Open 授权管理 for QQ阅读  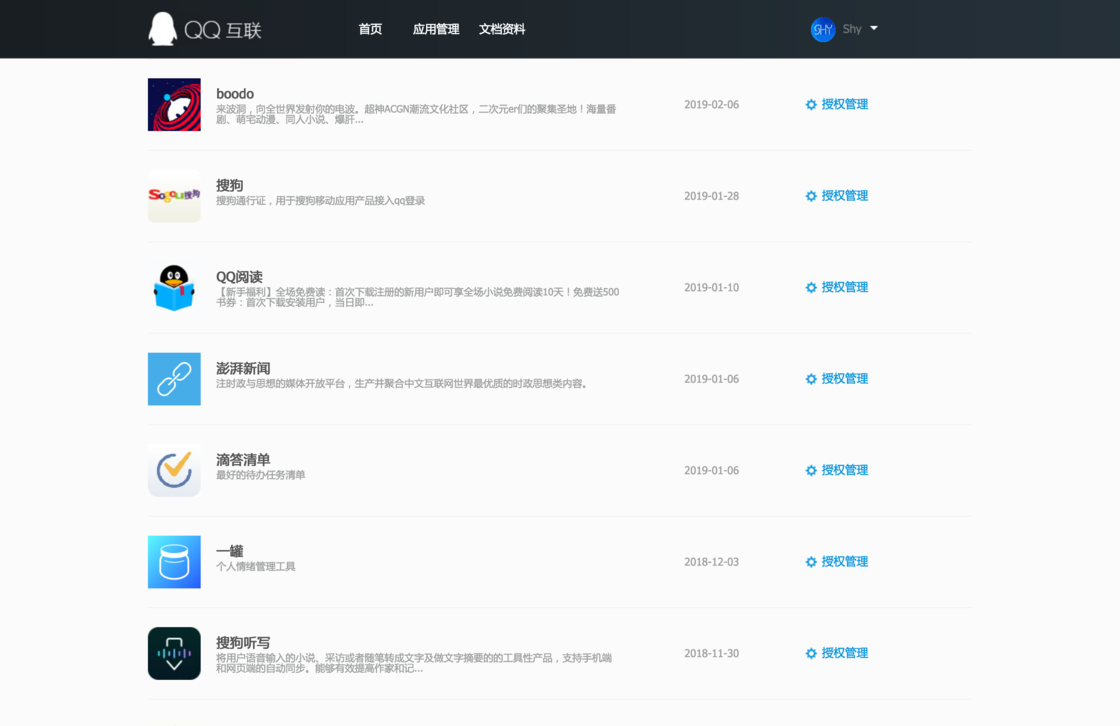(845, 287)
